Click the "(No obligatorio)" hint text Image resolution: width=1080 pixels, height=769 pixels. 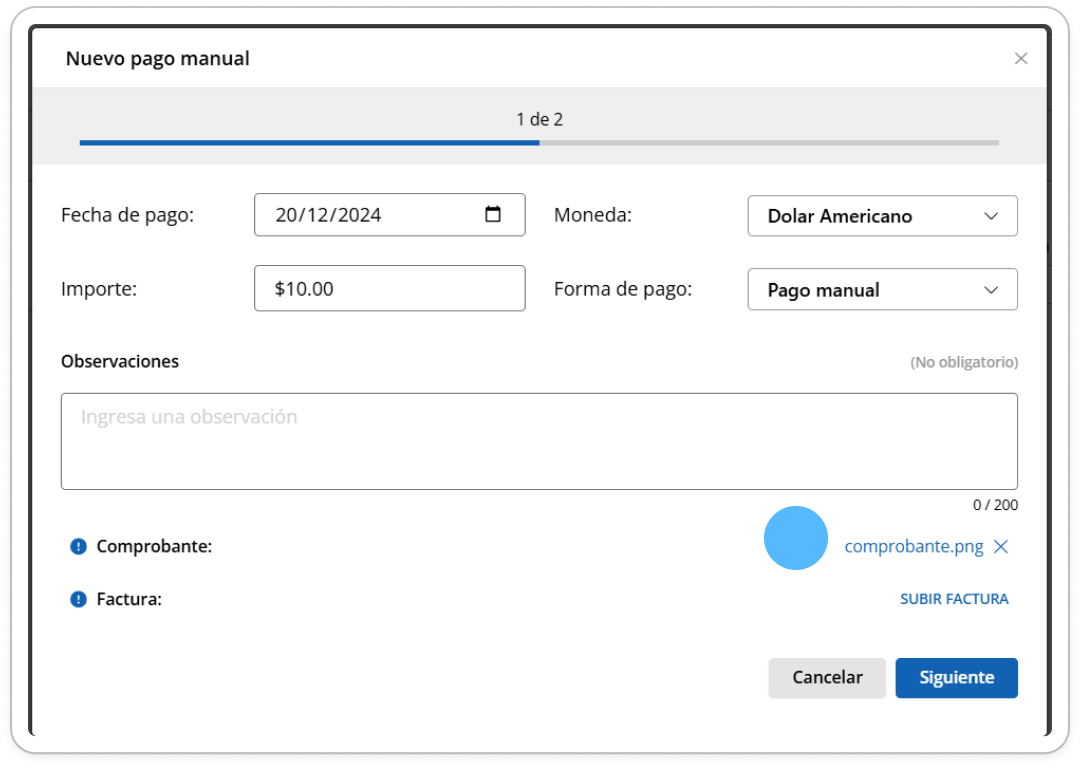click(x=964, y=362)
